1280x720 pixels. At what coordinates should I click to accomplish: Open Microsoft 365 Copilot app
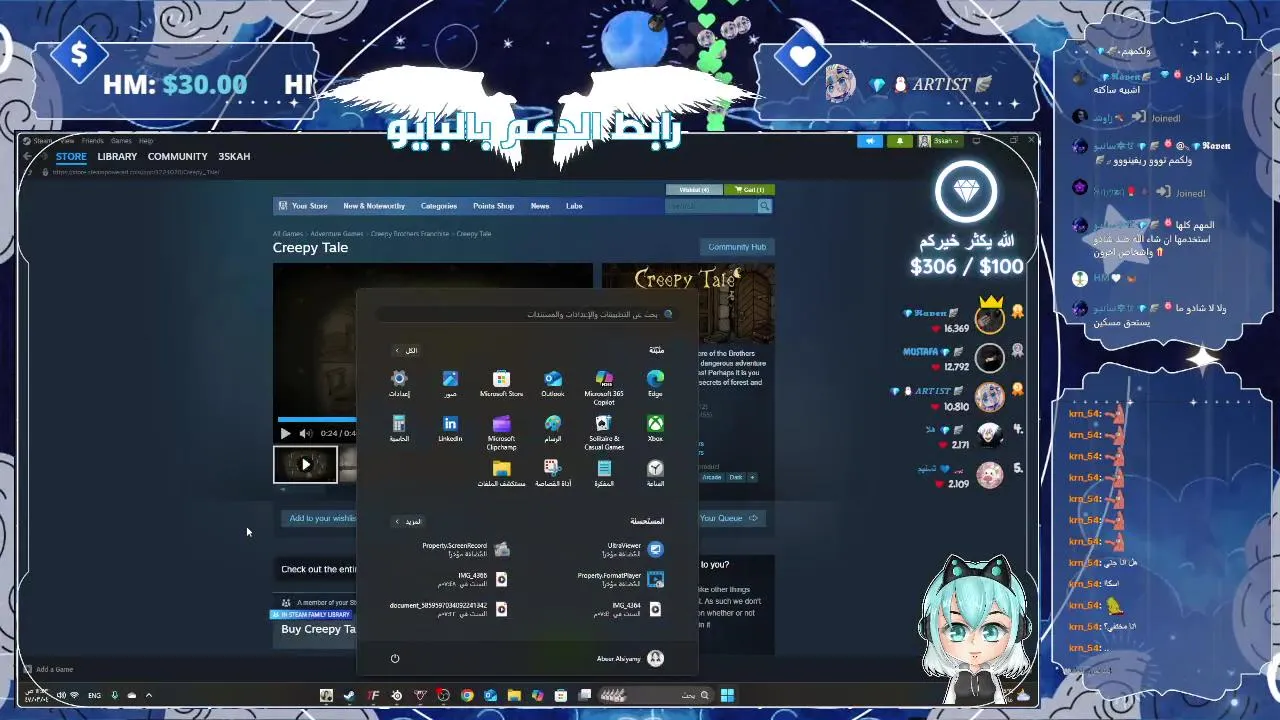click(604, 387)
